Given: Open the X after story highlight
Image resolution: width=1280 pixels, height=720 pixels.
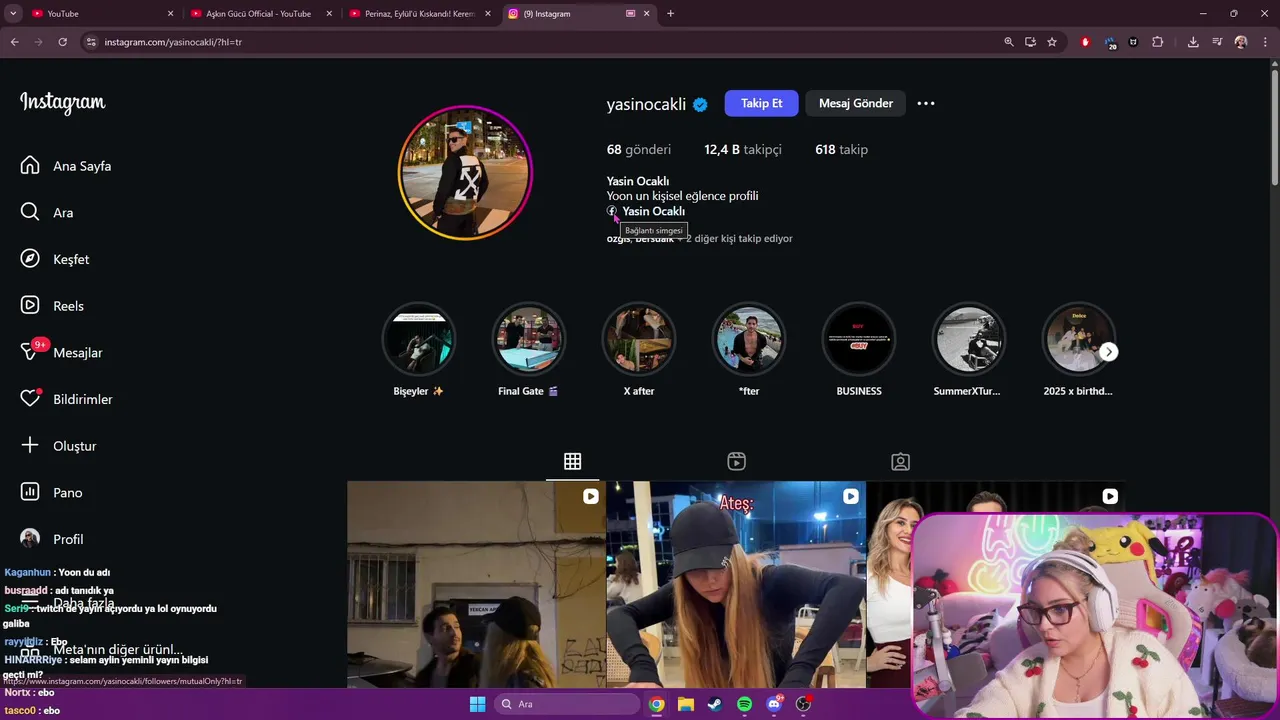Looking at the screenshot, I should [x=638, y=339].
